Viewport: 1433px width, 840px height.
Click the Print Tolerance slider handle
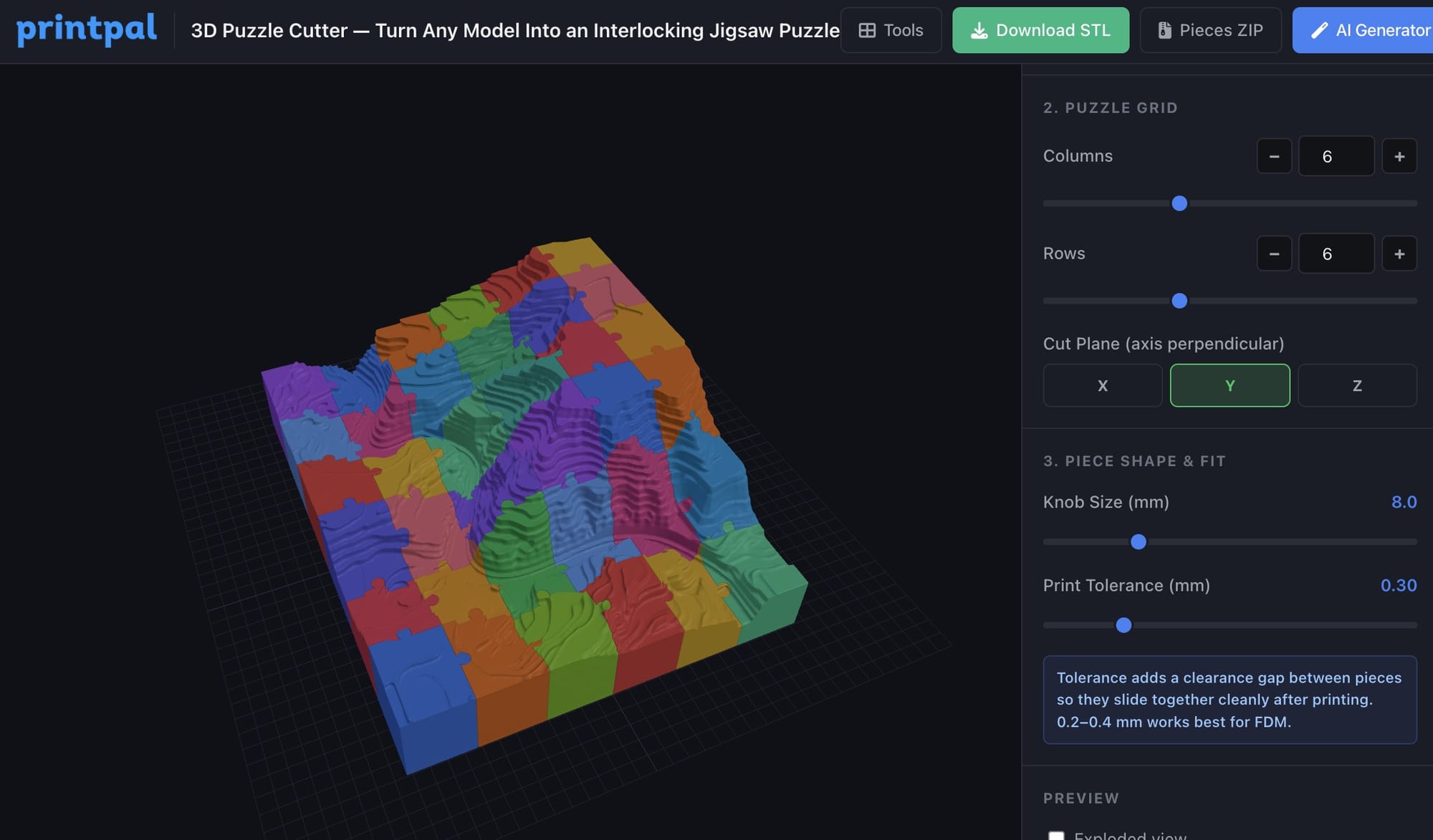point(1123,625)
